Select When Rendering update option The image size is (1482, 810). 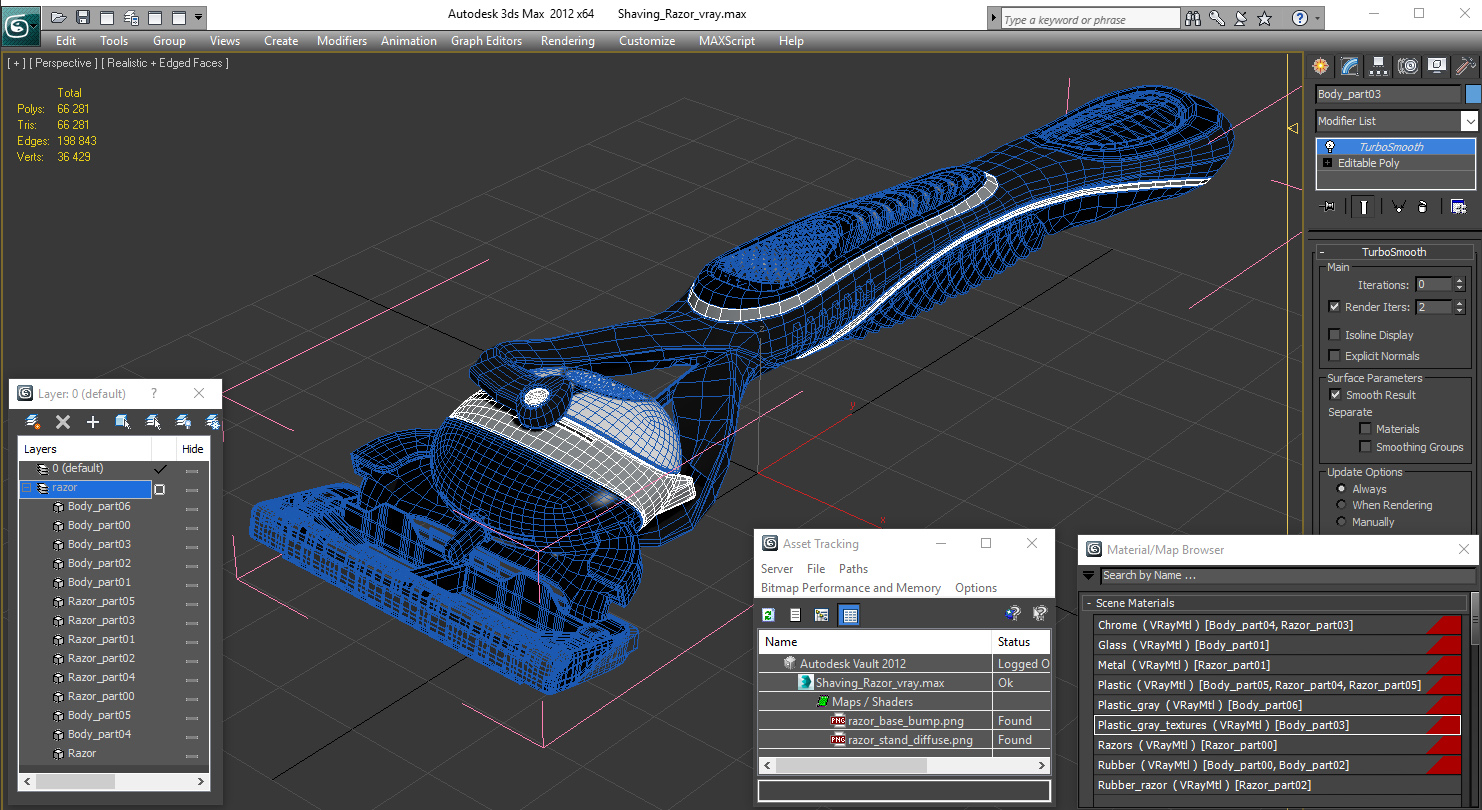coord(1342,505)
